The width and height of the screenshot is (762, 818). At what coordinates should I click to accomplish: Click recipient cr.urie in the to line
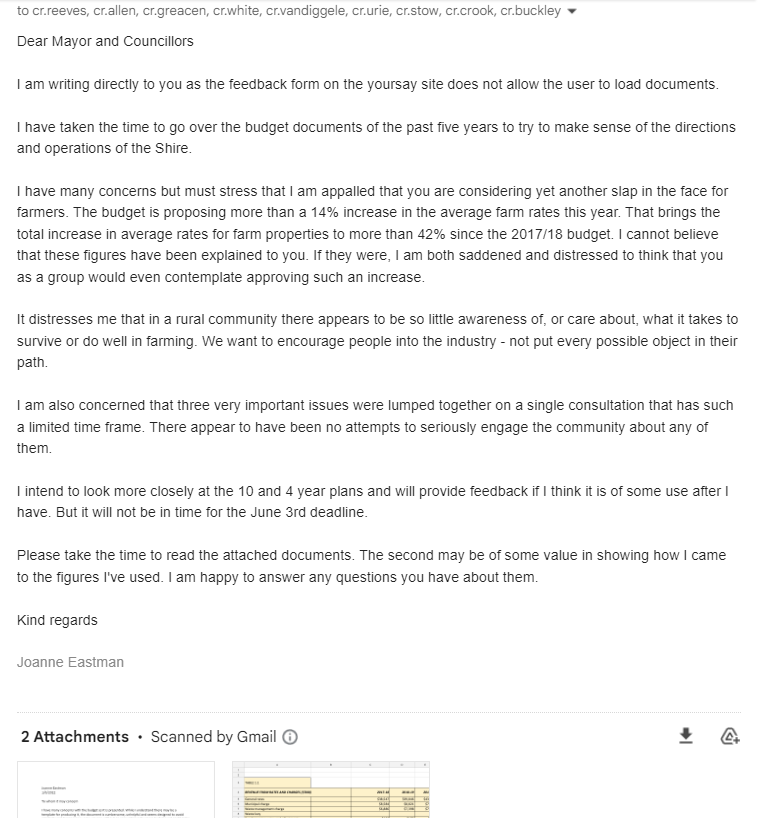tap(368, 12)
